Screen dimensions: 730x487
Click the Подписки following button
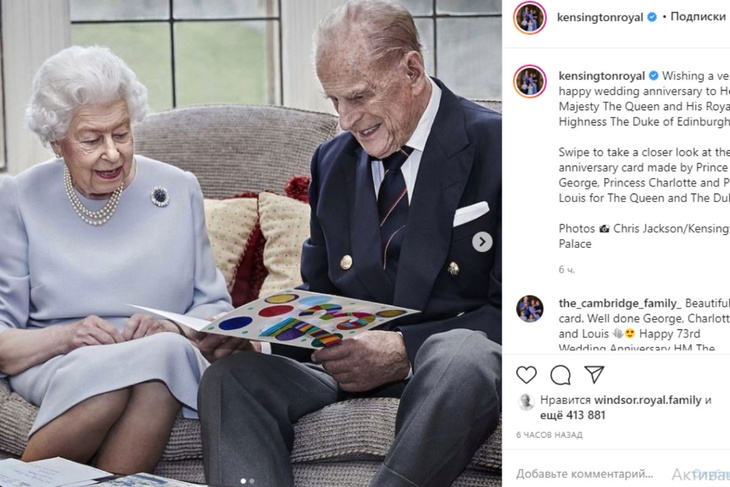pos(698,17)
